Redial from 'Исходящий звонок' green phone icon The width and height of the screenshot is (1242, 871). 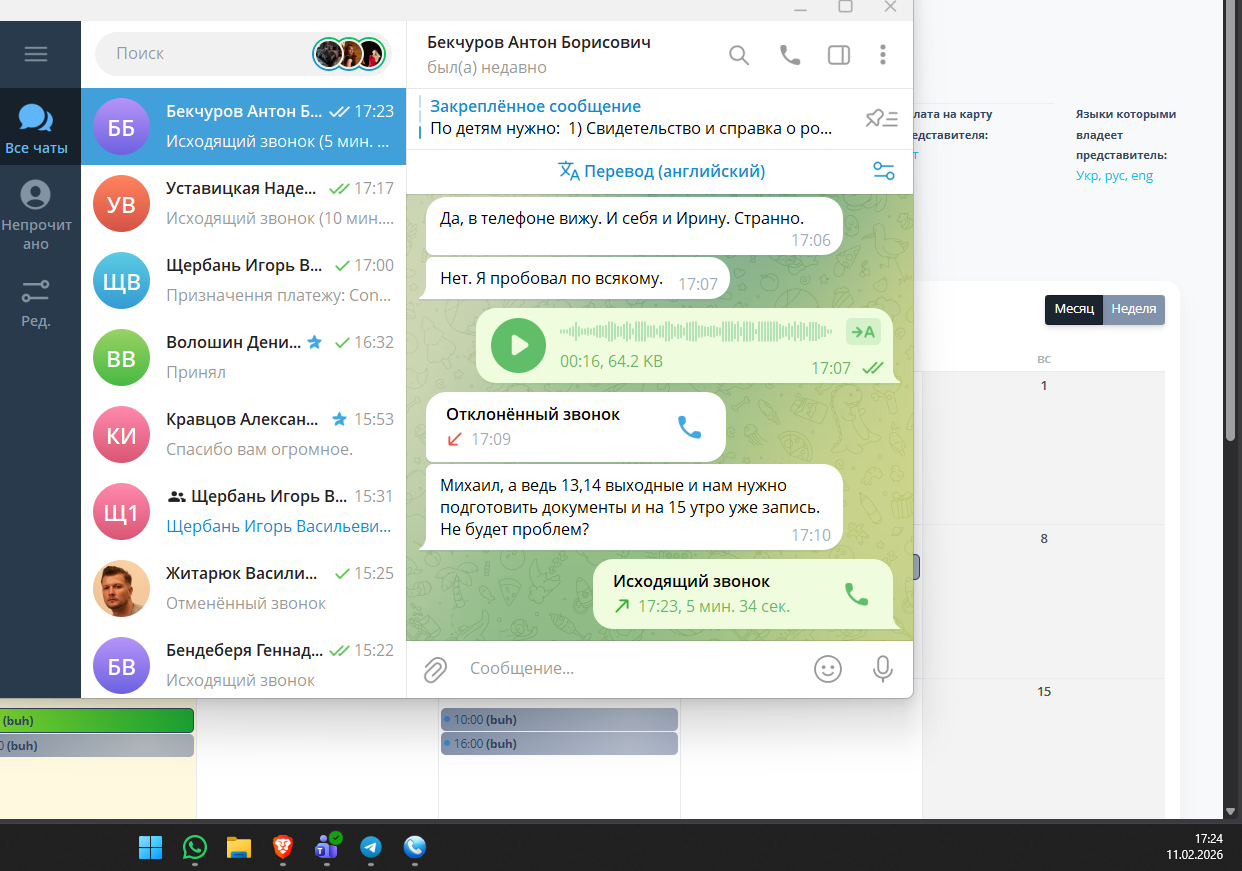tap(857, 594)
